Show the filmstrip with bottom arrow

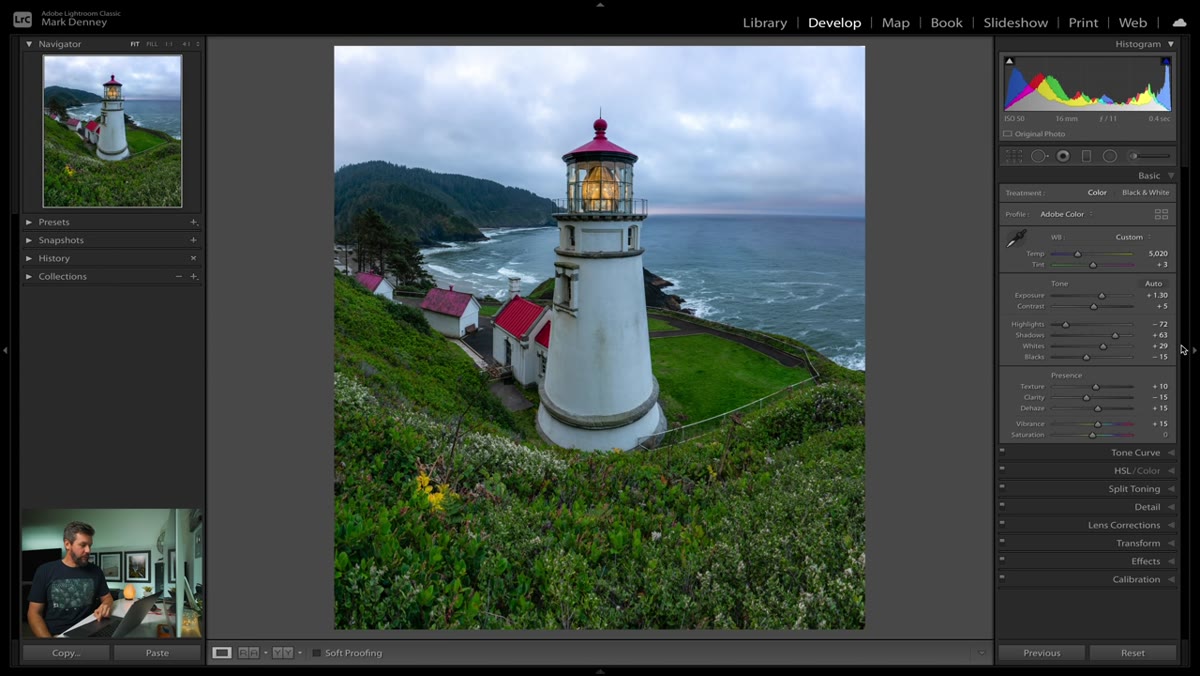click(600, 672)
